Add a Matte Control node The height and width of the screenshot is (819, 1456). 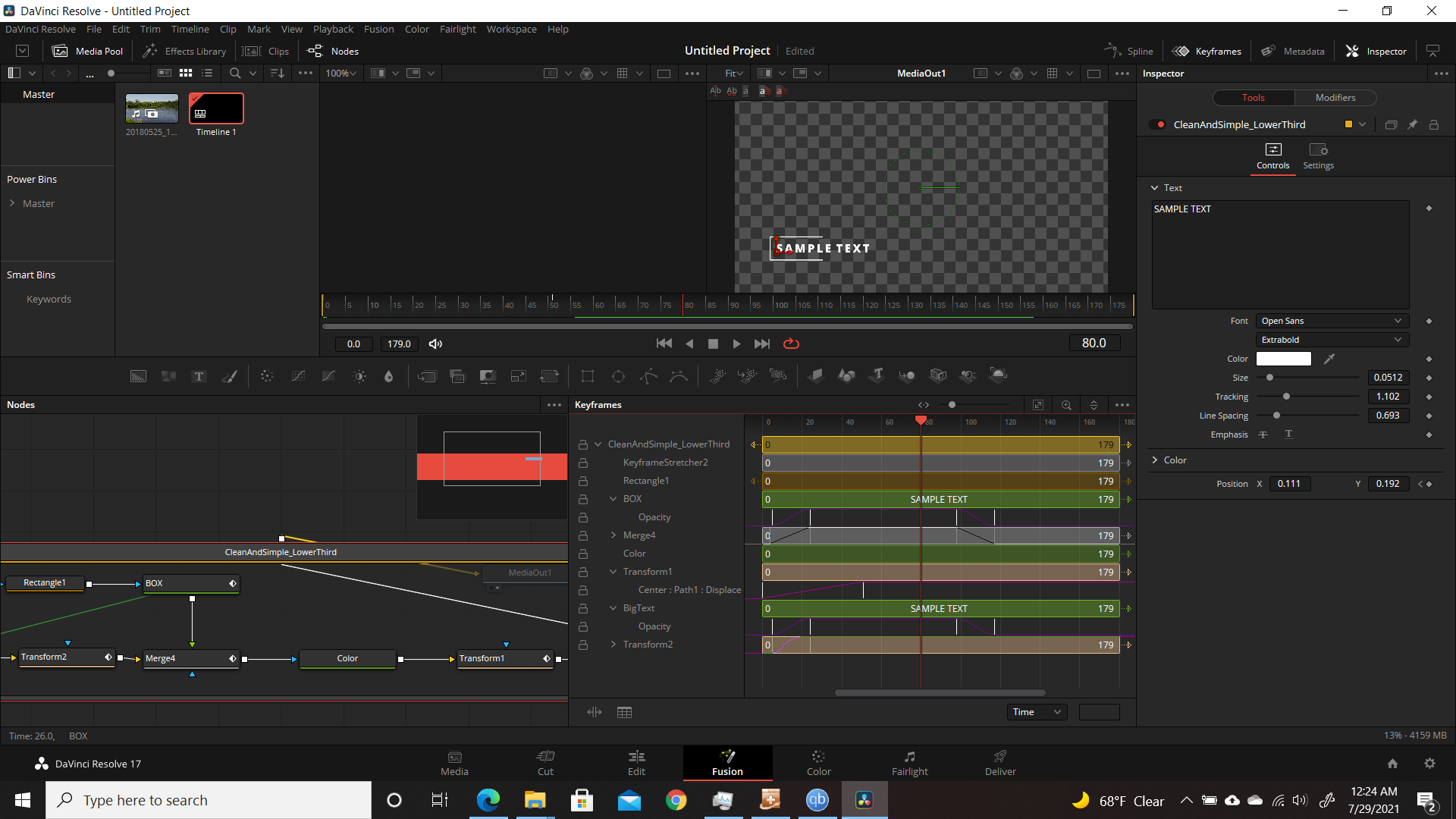[488, 376]
